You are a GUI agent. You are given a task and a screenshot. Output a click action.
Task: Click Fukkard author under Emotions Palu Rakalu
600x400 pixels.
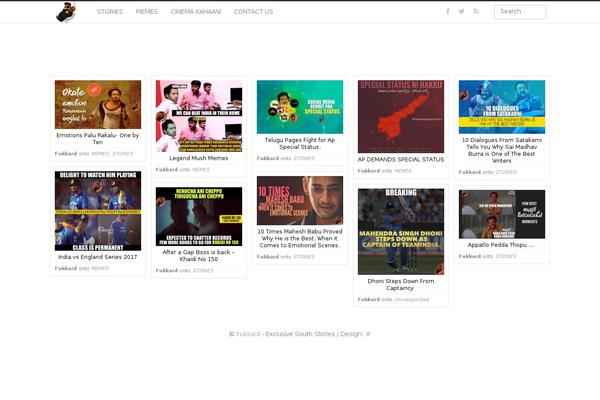point(66,153)
